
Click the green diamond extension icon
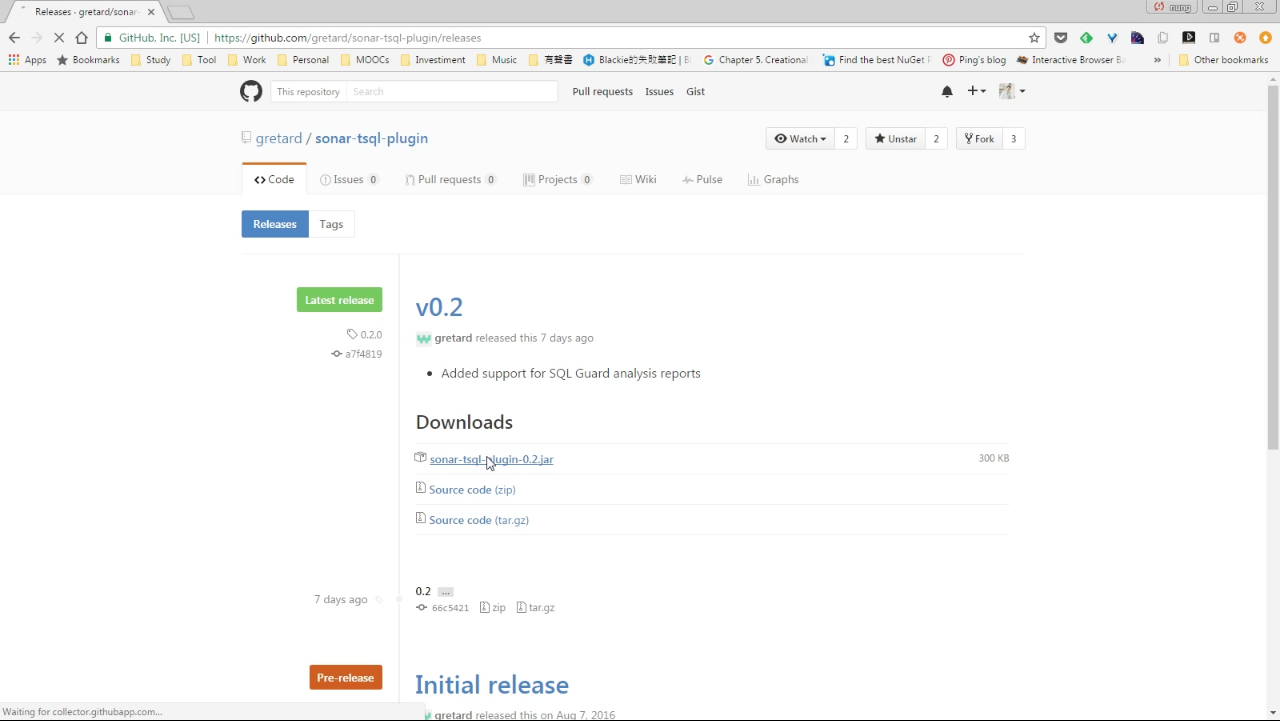click(1086, 38)
